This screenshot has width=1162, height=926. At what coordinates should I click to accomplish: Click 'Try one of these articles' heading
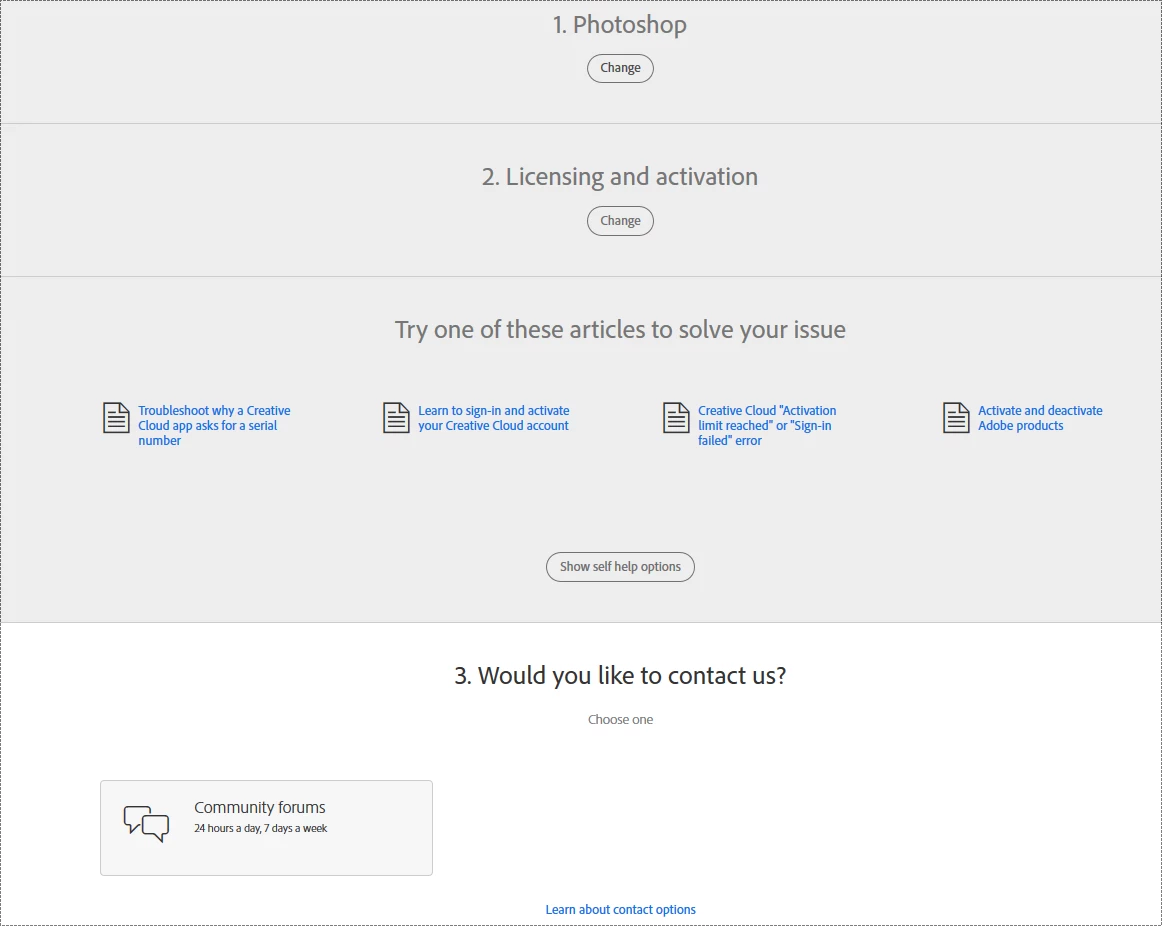(x=620, y=329)
